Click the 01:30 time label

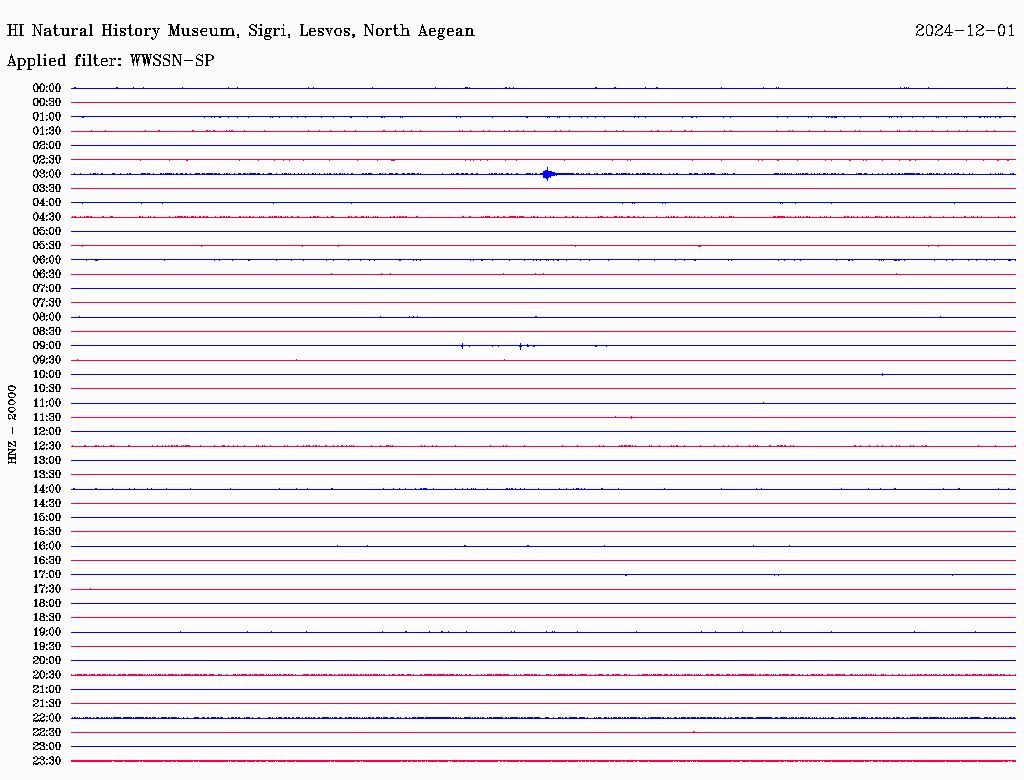tap(47, 131)
